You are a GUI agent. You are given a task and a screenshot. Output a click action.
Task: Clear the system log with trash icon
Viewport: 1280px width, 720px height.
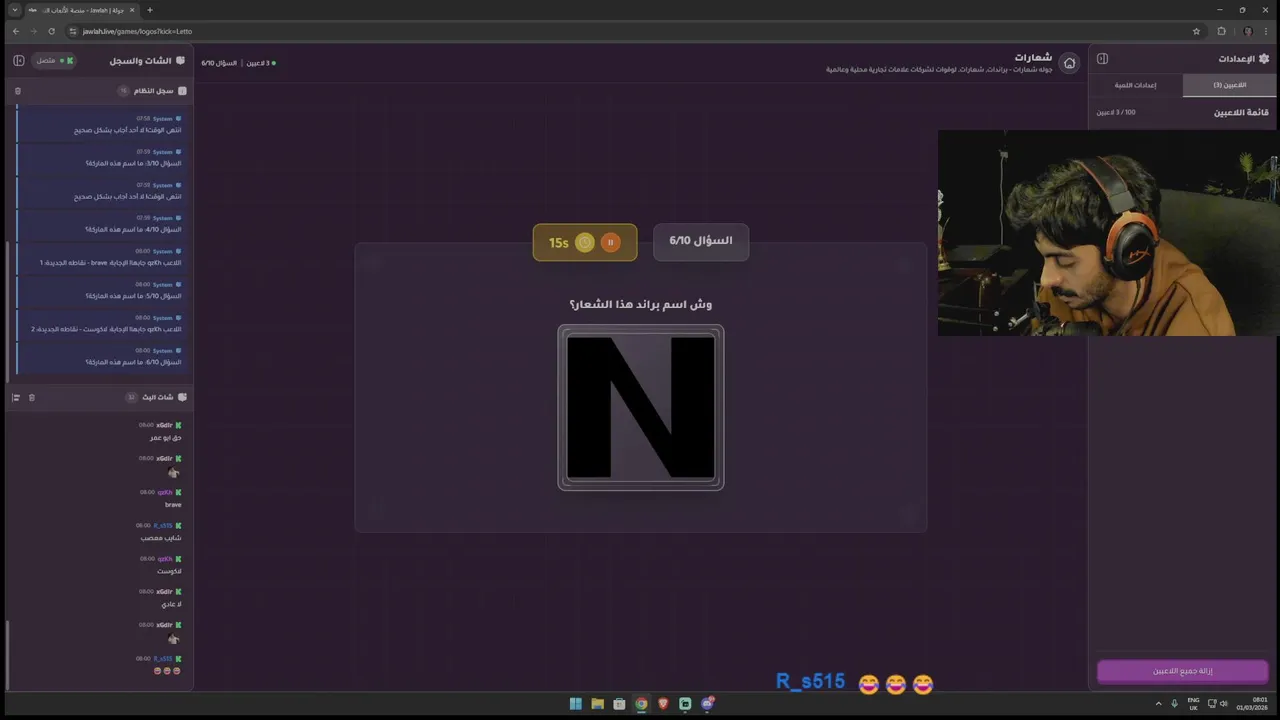[18, 91]
